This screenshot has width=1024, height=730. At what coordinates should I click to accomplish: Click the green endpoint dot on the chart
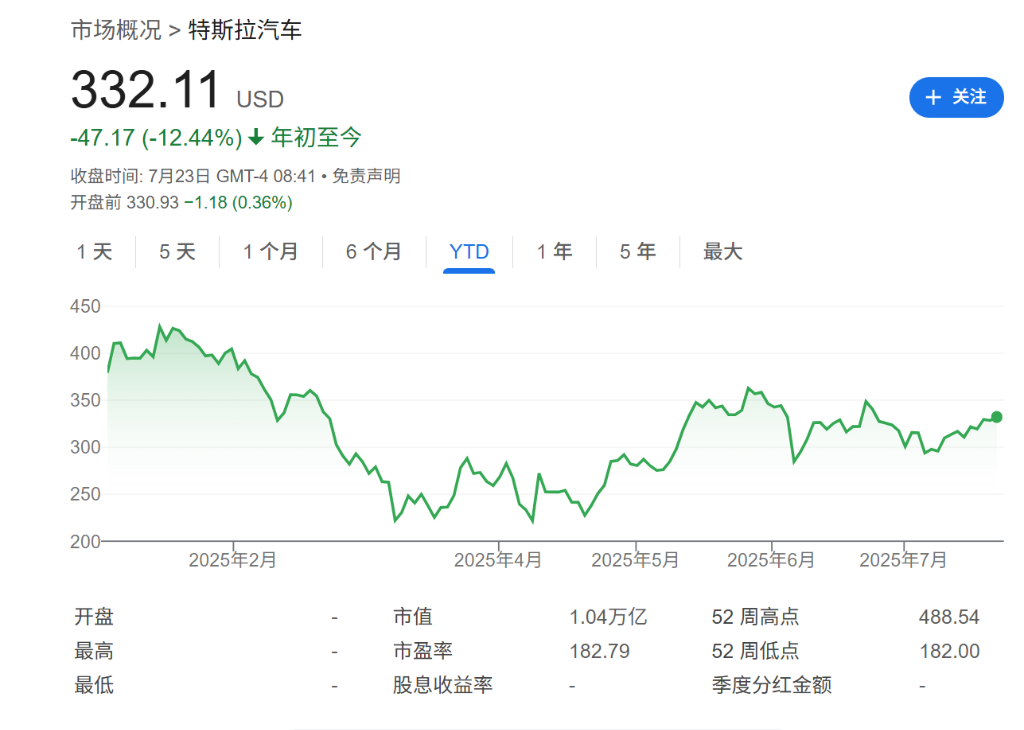(996, 417)
